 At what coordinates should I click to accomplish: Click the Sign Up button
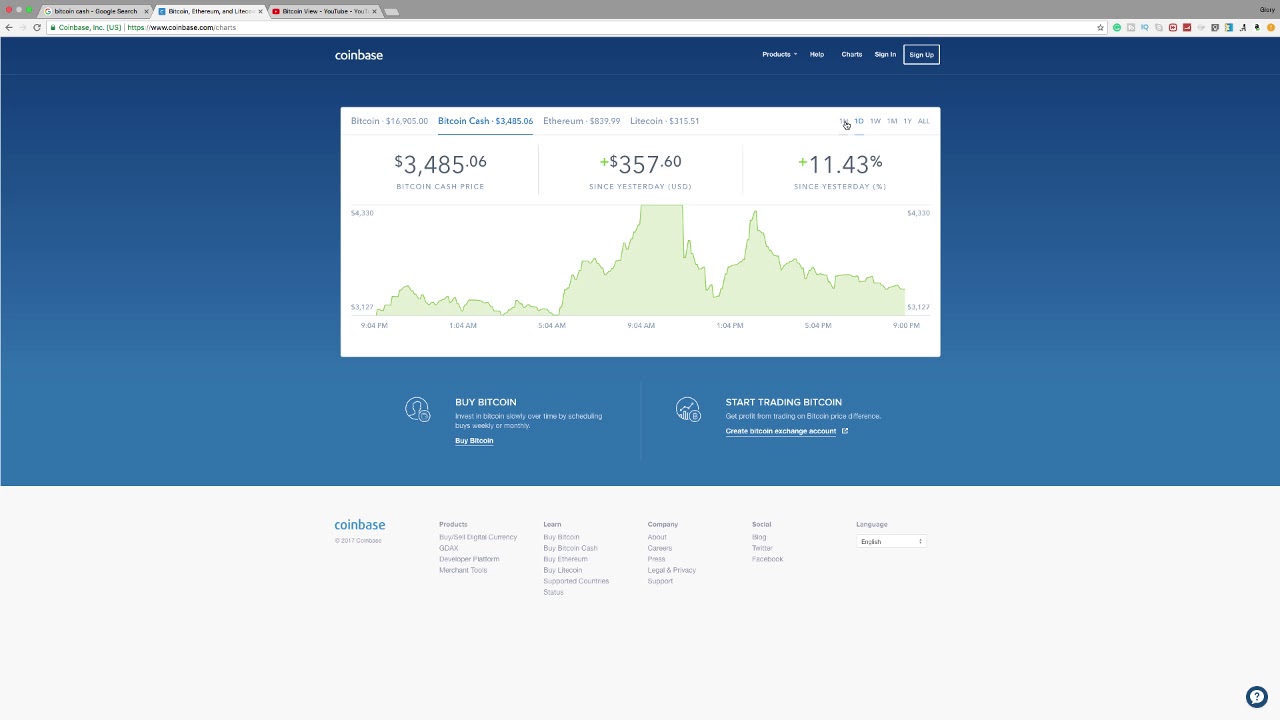(x=921, y=54)
